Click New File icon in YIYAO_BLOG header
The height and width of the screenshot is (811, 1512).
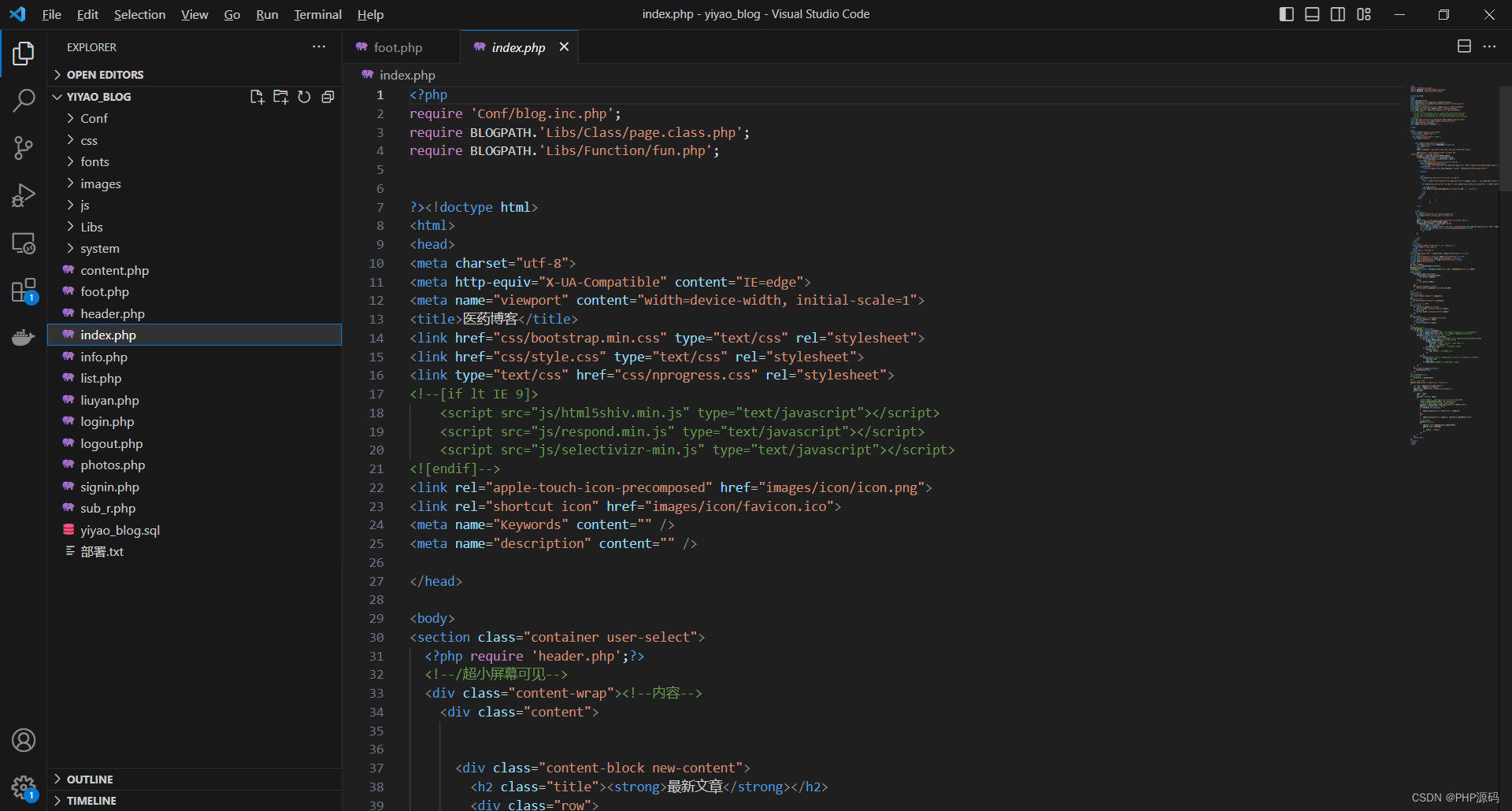click(257, 97)
